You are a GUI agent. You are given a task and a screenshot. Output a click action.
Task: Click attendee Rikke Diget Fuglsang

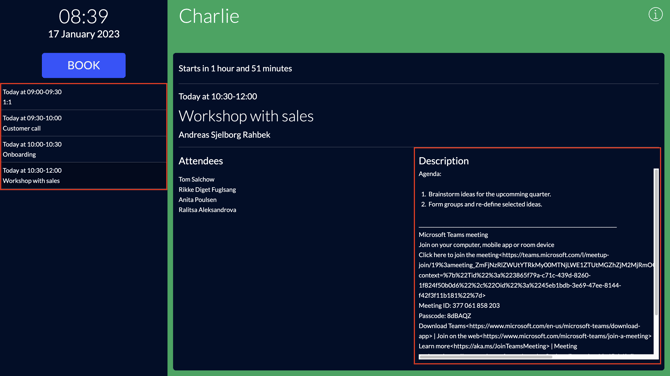click(207, 189)
